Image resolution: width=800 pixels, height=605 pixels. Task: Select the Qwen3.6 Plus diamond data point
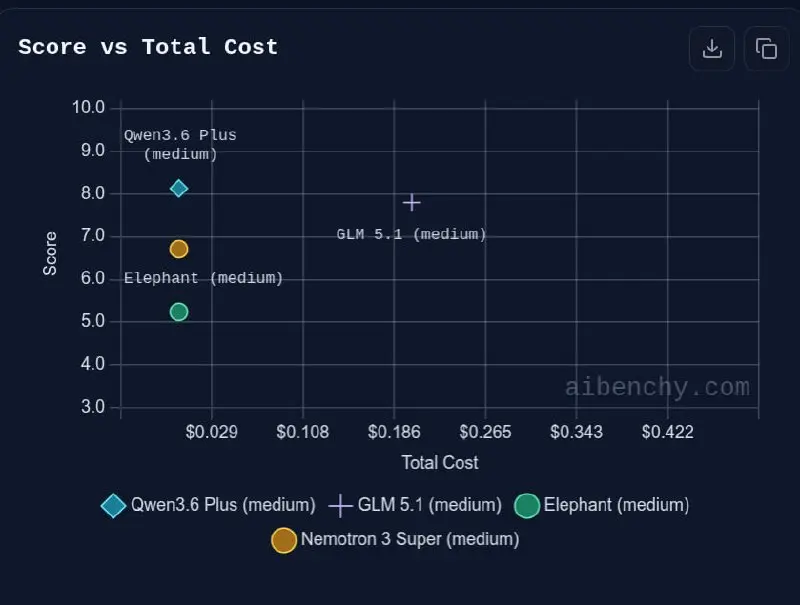point(179,189)
